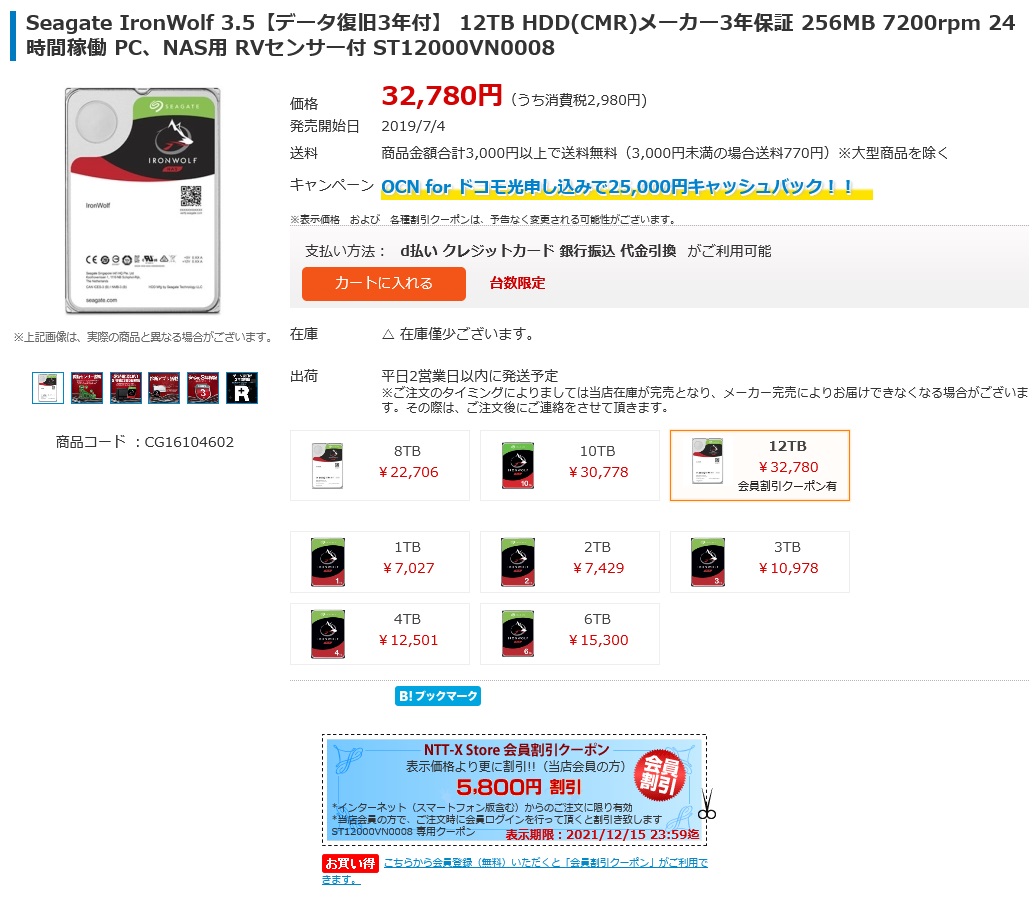Open the free member registration link
The image size is (1036, 900).
[515, 870]
